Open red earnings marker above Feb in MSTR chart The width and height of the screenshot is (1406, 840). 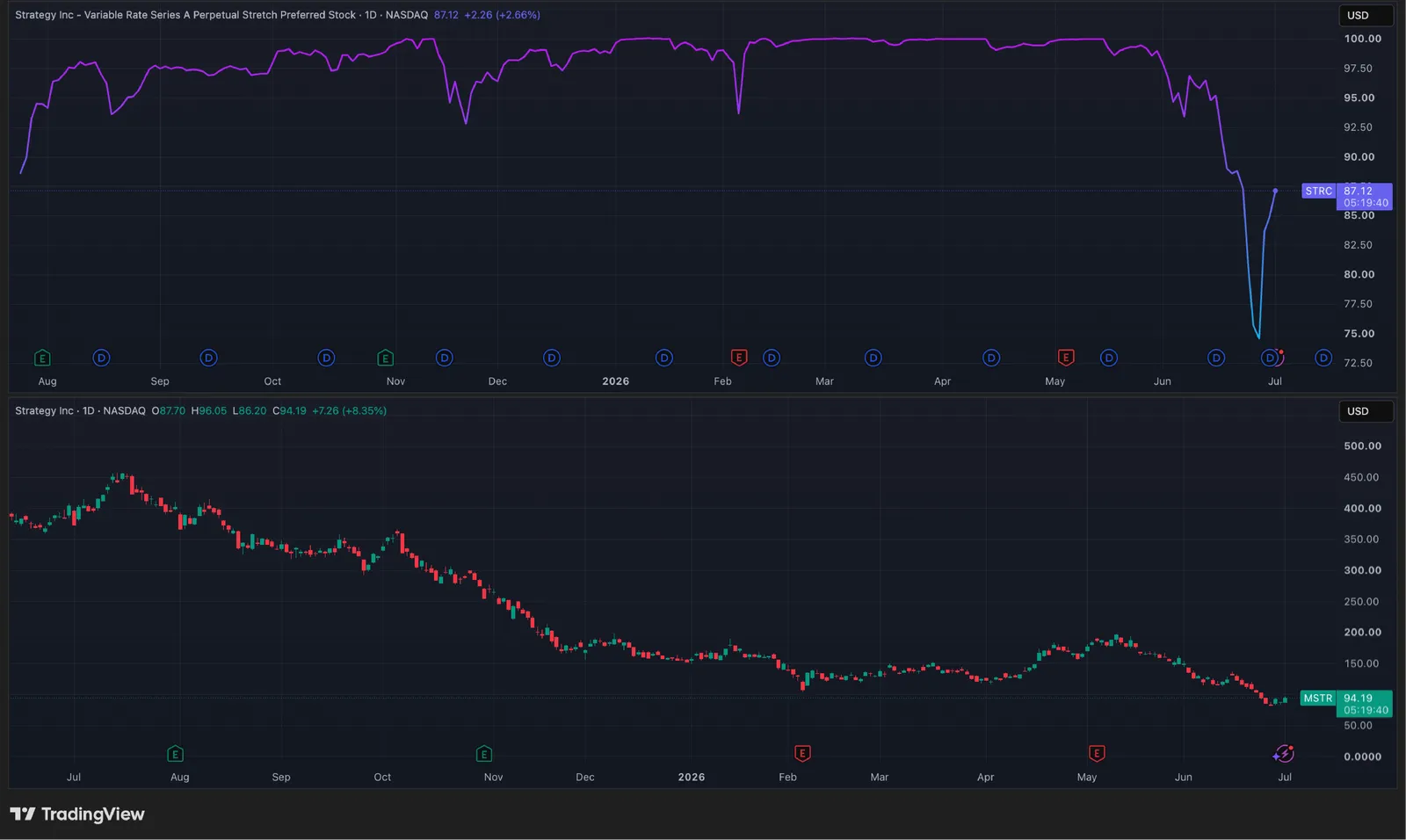tap(802, 754)
